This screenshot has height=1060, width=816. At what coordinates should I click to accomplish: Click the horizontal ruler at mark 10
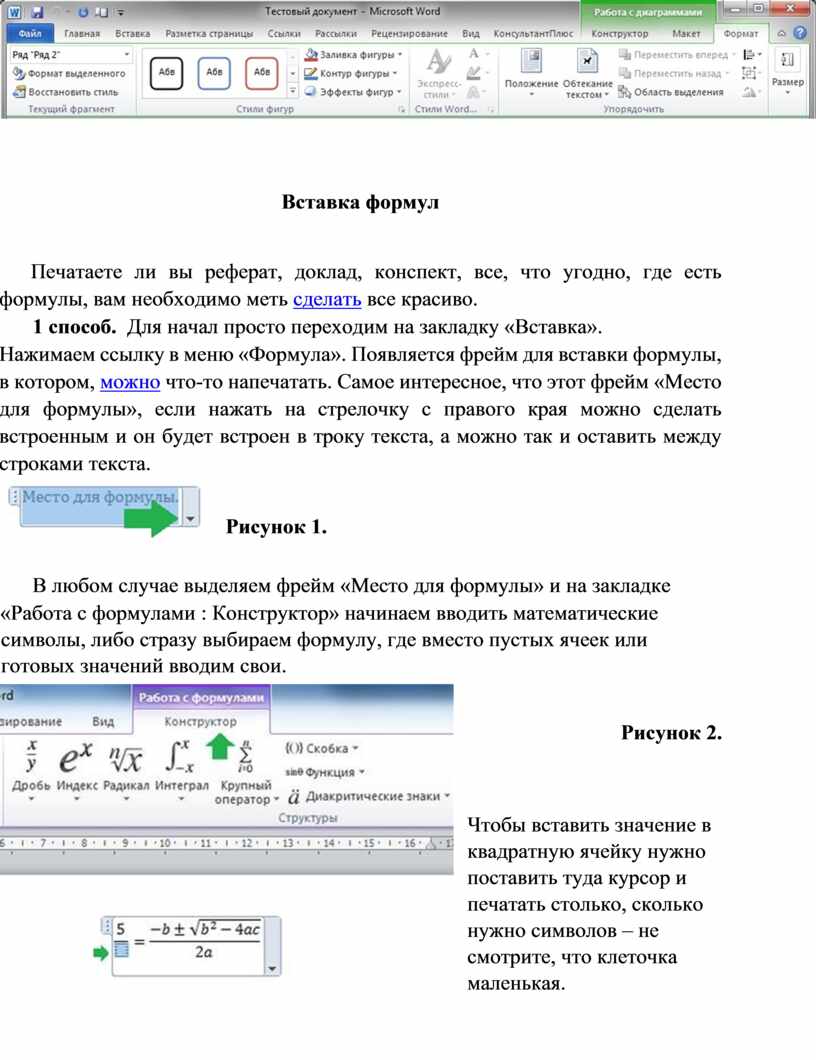click(165, 843)
